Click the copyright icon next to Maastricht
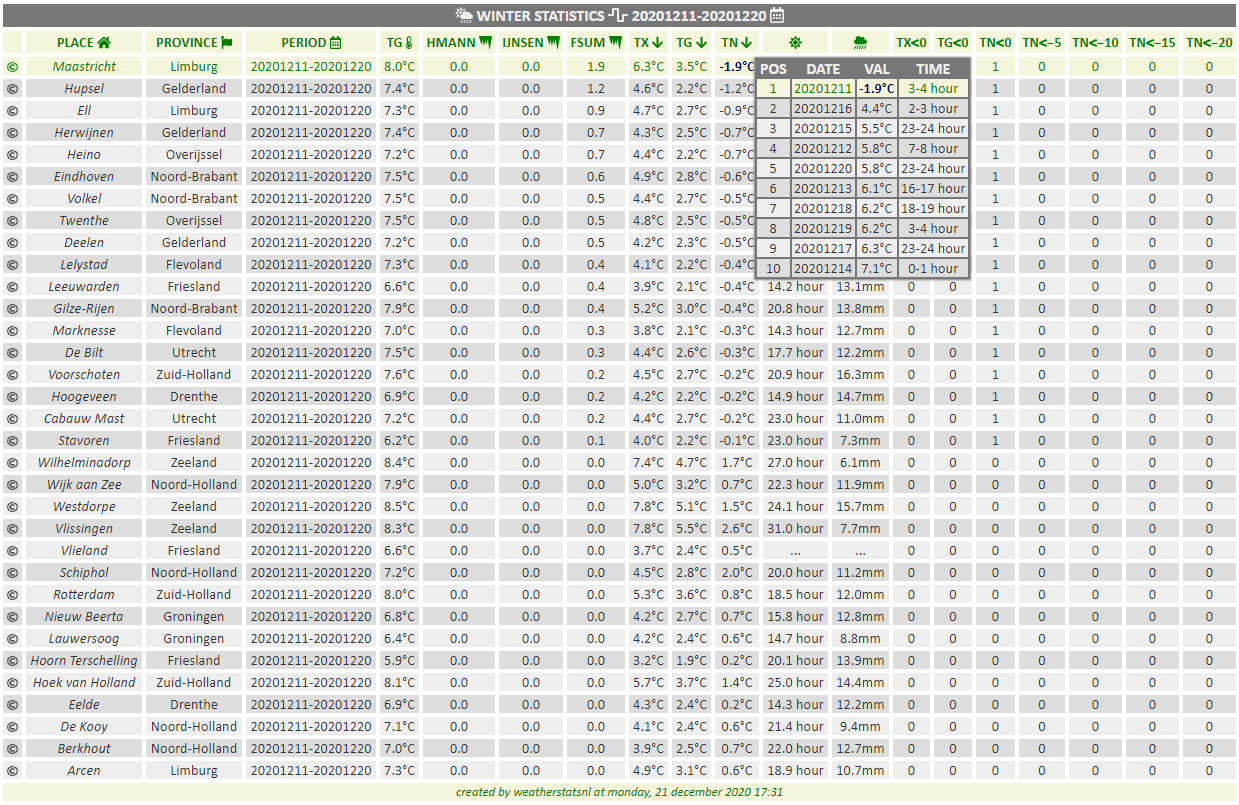Image resolution: width=1239 pixels, height=805 pixels. tap(12, 67)
